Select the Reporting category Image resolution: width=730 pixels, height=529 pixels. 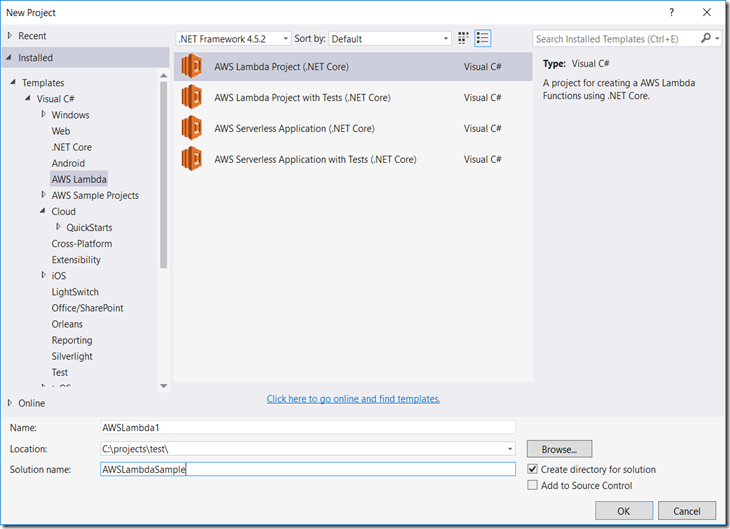click(x=72, y=340)
